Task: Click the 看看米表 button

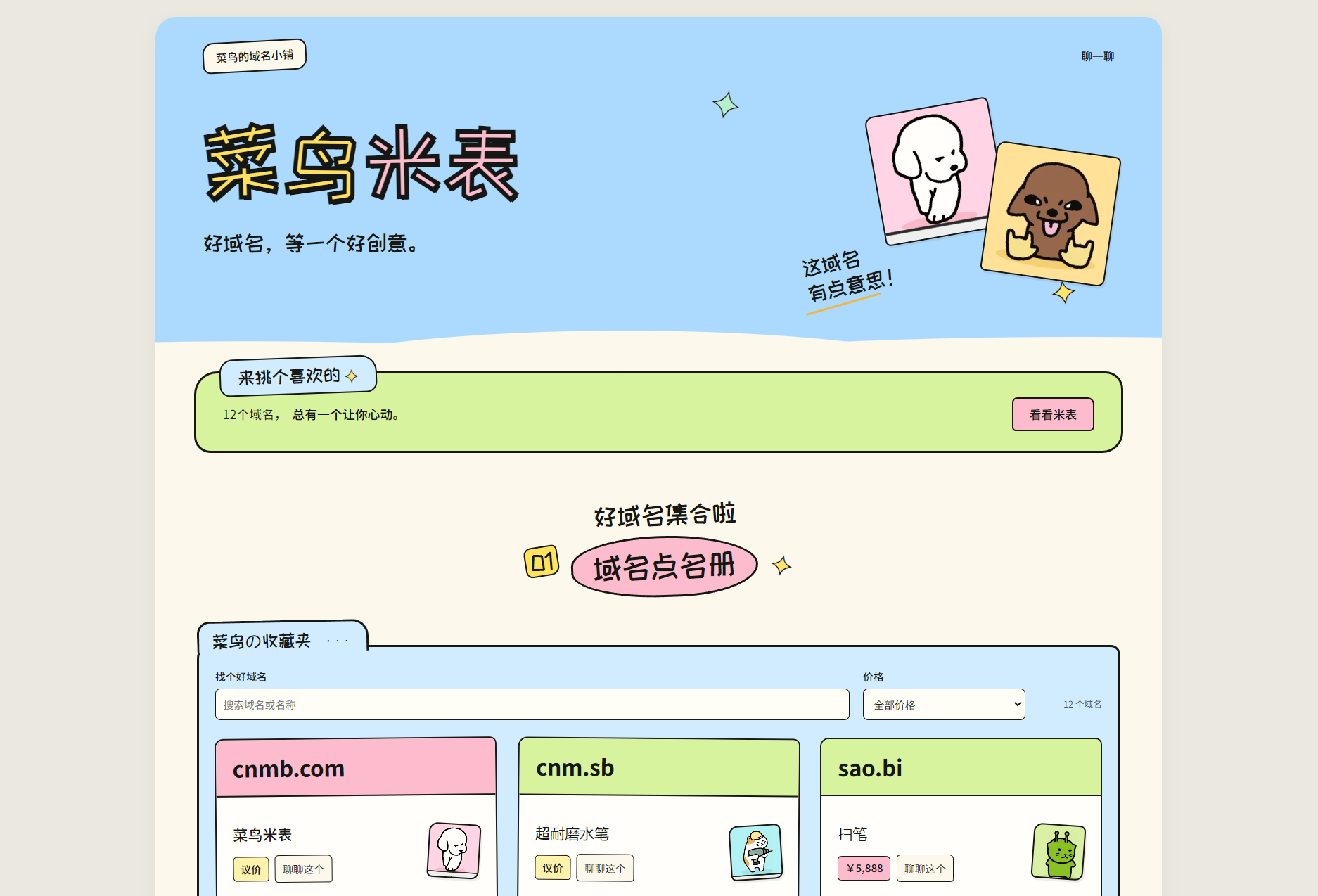Action: tap(1053, 414)
